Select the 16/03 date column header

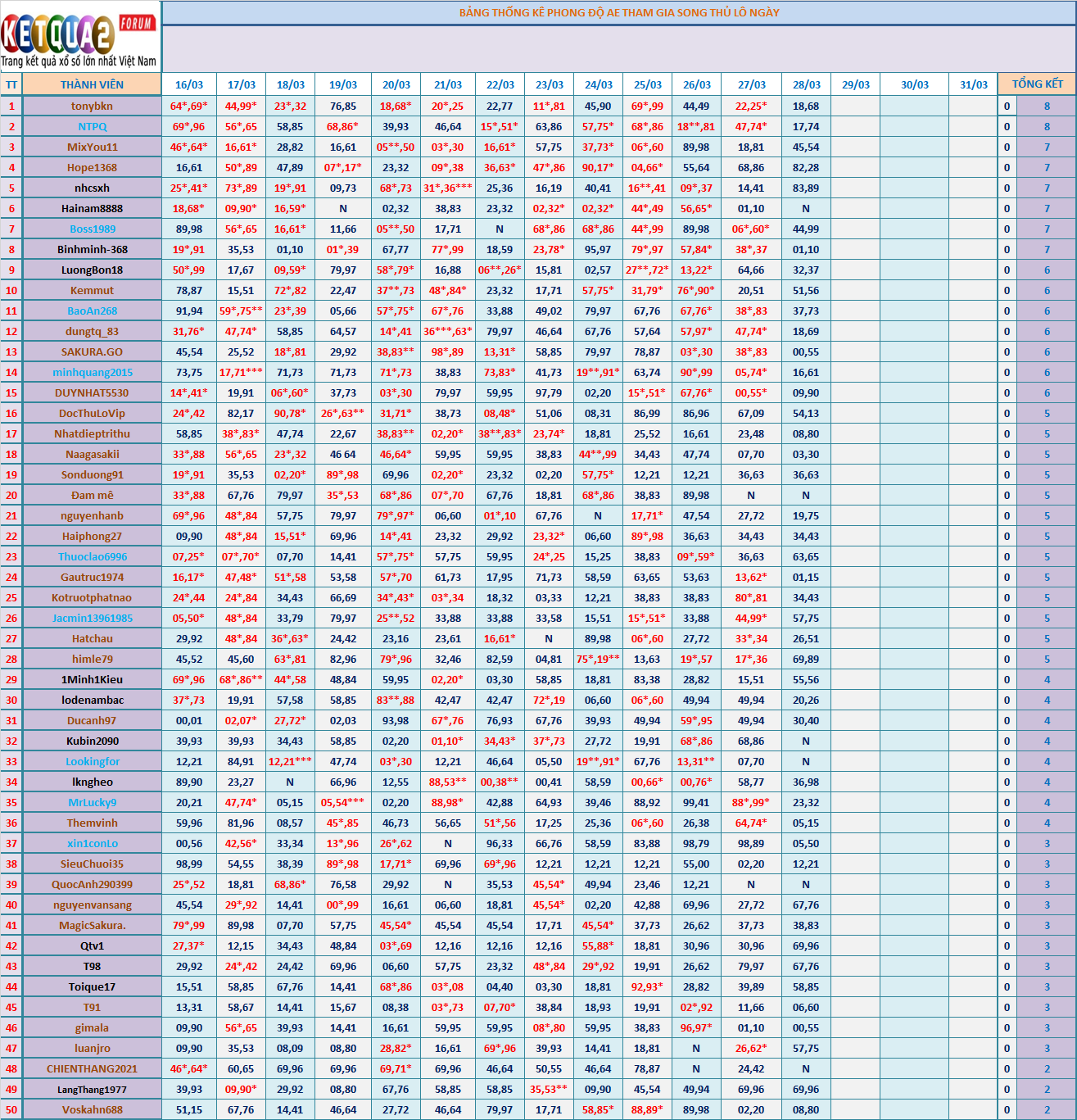pos(189,84)
